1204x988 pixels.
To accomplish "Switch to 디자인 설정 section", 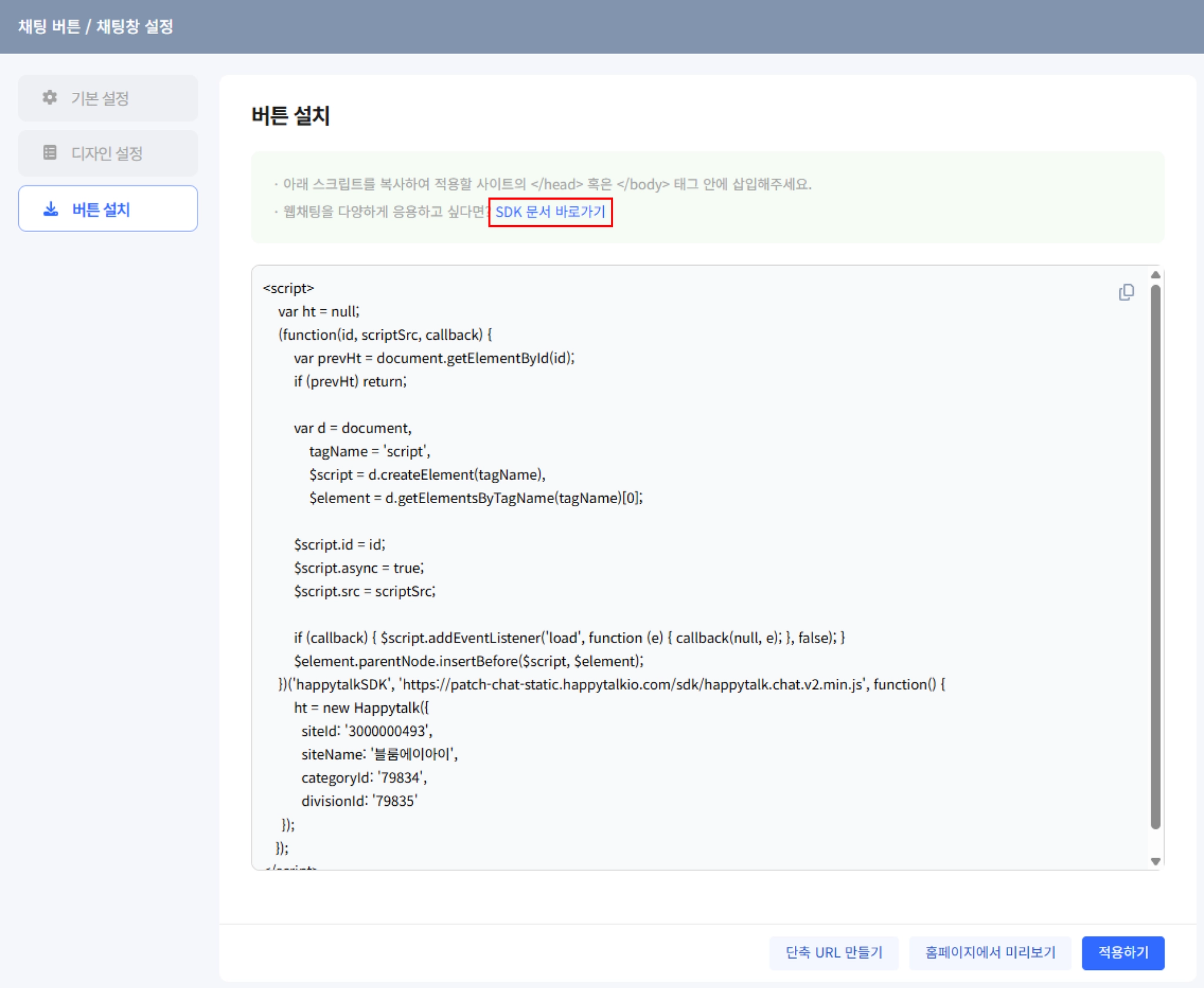I will [x=108, y=153].
